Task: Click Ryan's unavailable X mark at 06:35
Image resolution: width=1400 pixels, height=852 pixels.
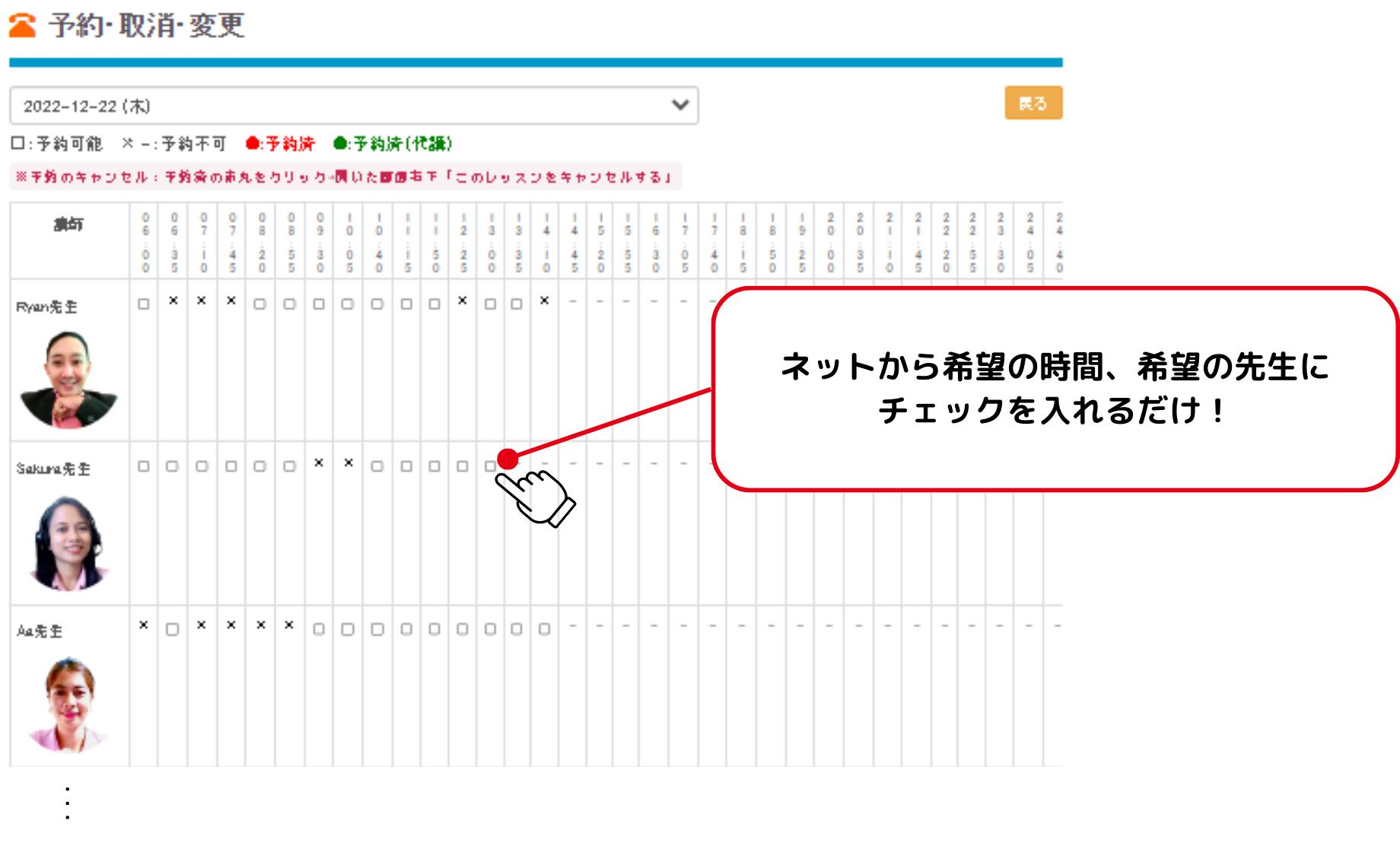Action: click(173, 301)
